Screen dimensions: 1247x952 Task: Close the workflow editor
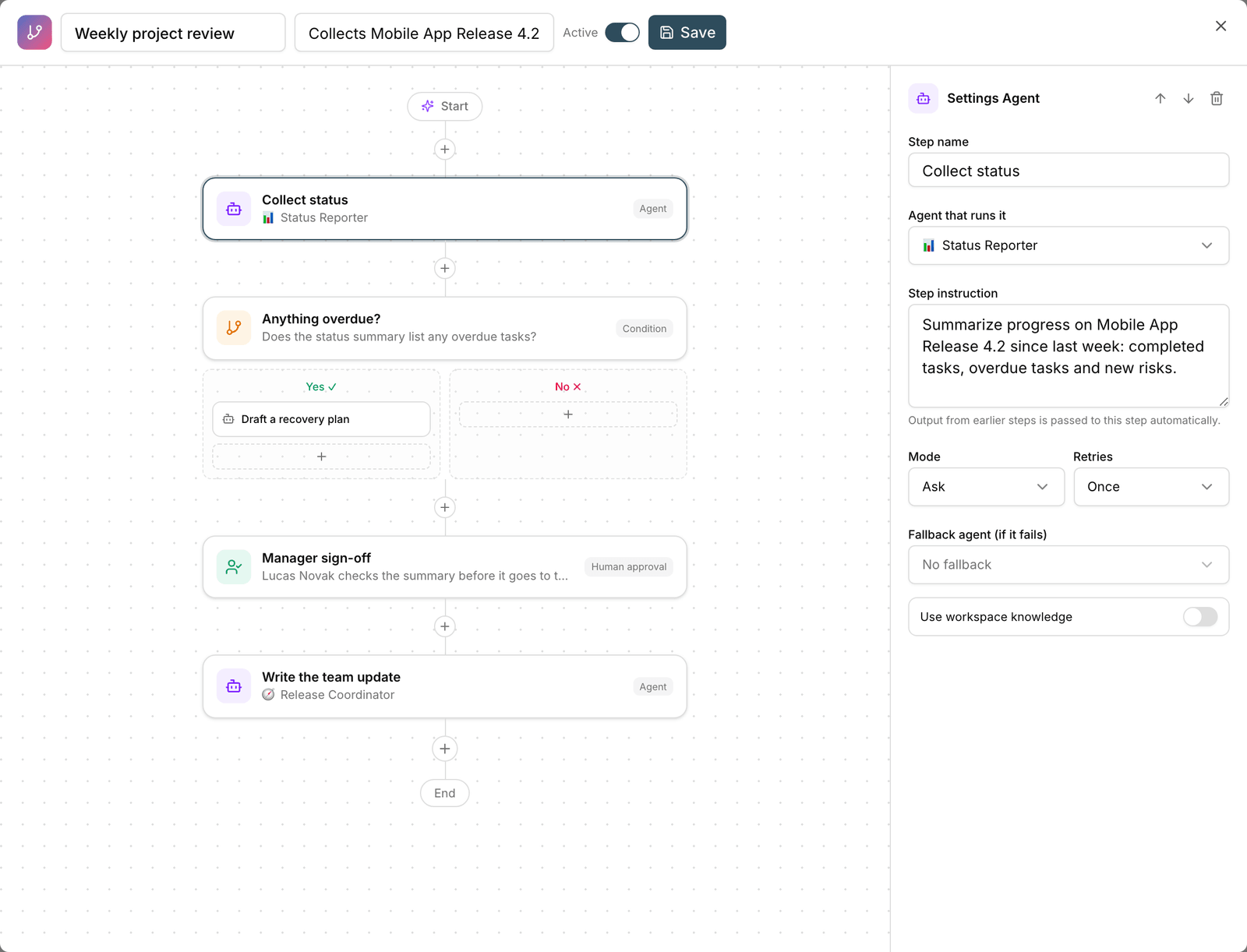(1221, 26)
